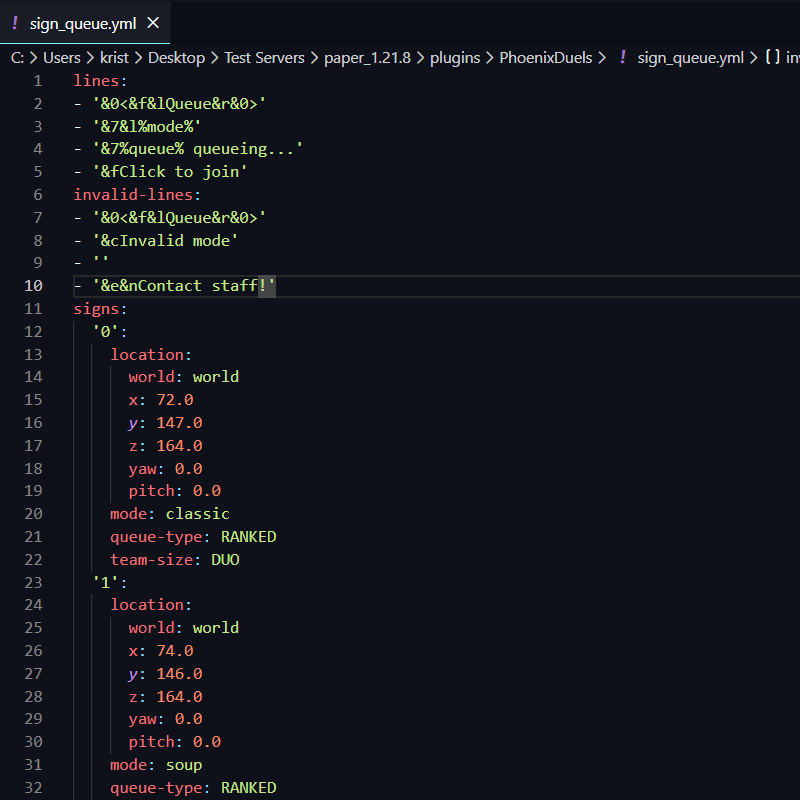Viewport: 800px width, 800px height.
Task: Click the YAML file icon in the sign_queue.yml tab
Action: 15,22
